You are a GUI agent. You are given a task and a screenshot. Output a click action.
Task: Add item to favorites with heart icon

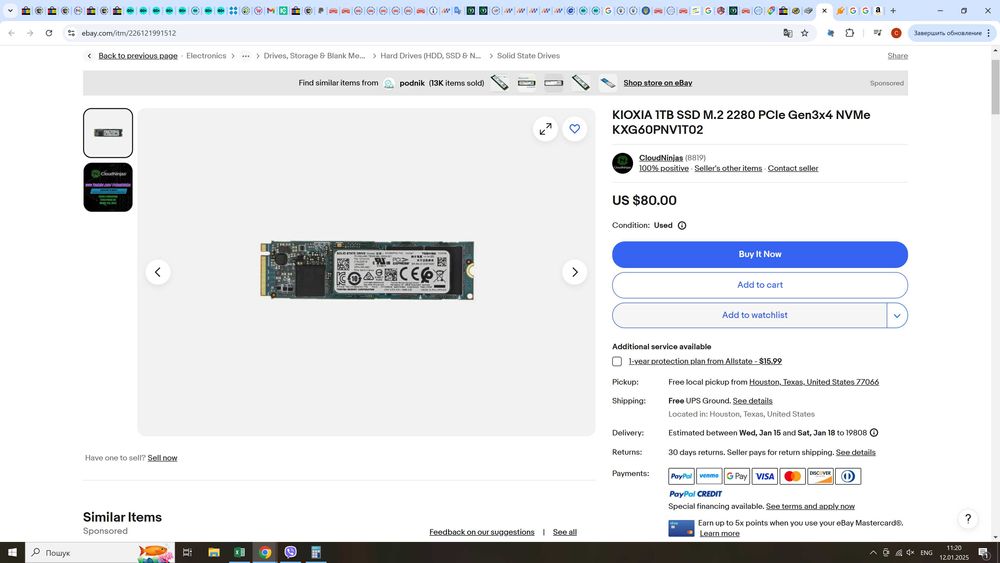pos(575,129)
